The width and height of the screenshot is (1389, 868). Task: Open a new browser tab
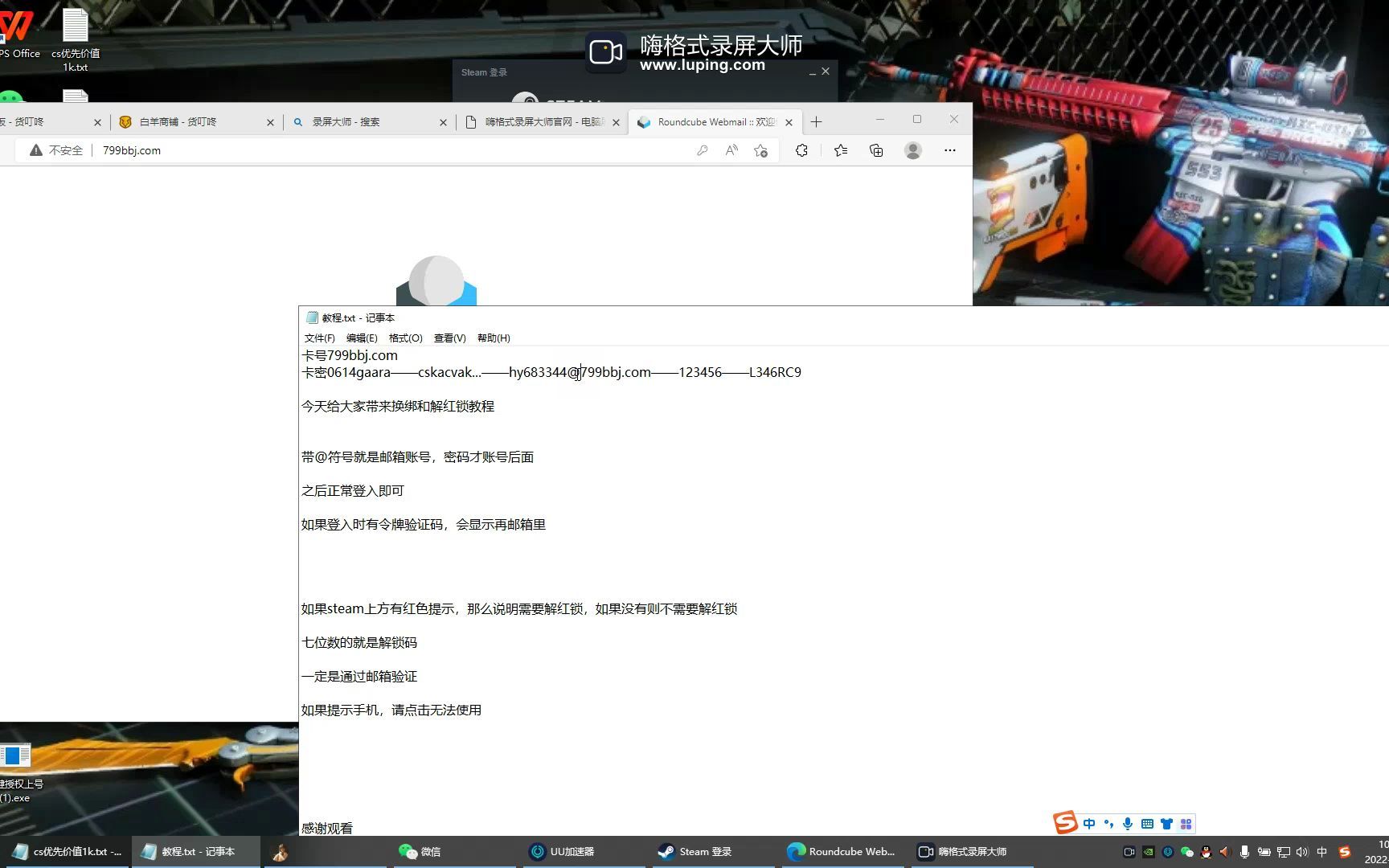pyautogui.click(x=816, y=122)
